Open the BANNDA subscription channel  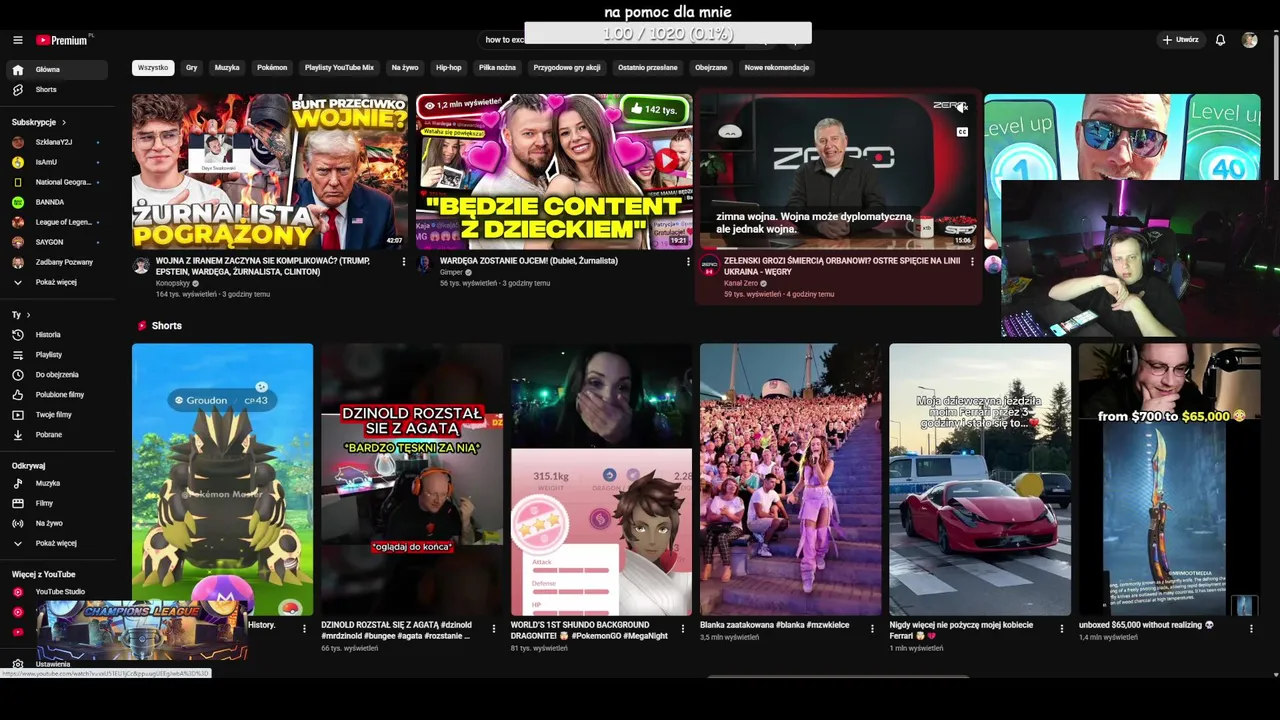tap(57, 202)
